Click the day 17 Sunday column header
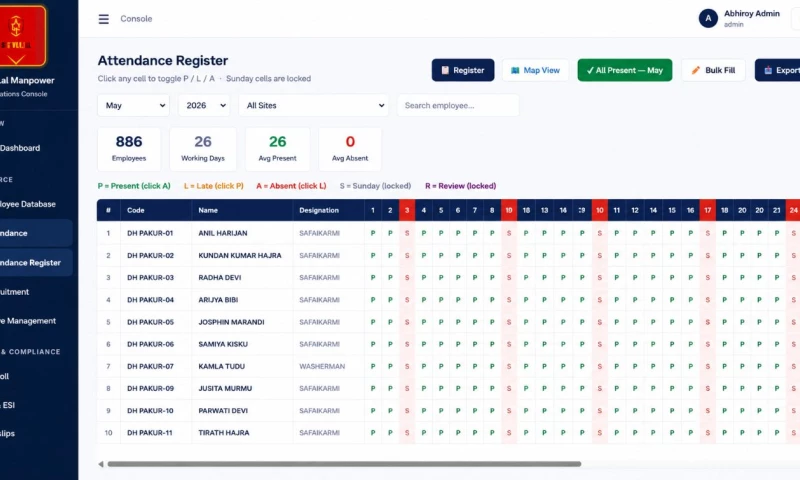800x480 pixels. (x=708, y=210)
